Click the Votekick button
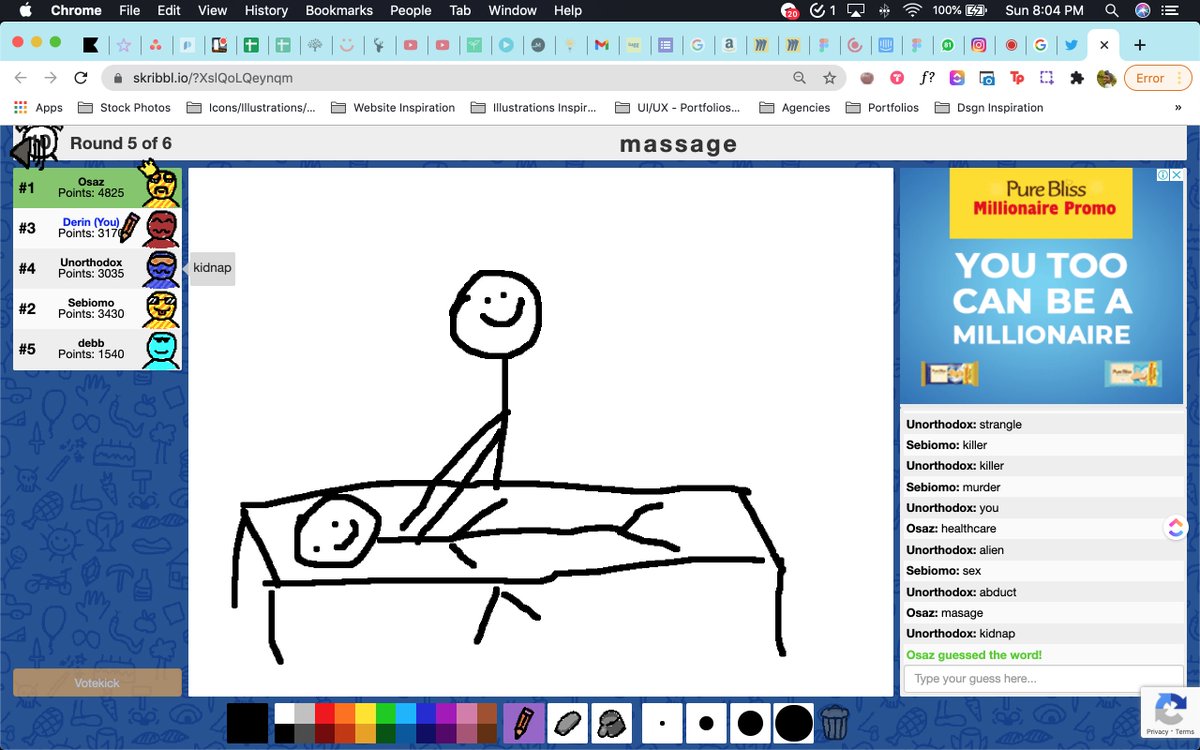Viewport: 1200px width, 750px height. click(97, 682)
